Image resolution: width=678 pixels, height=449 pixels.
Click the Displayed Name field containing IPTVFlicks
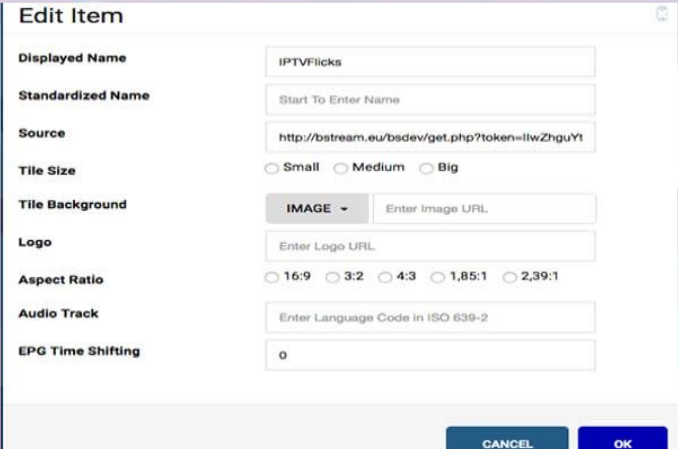coord(430,62)
